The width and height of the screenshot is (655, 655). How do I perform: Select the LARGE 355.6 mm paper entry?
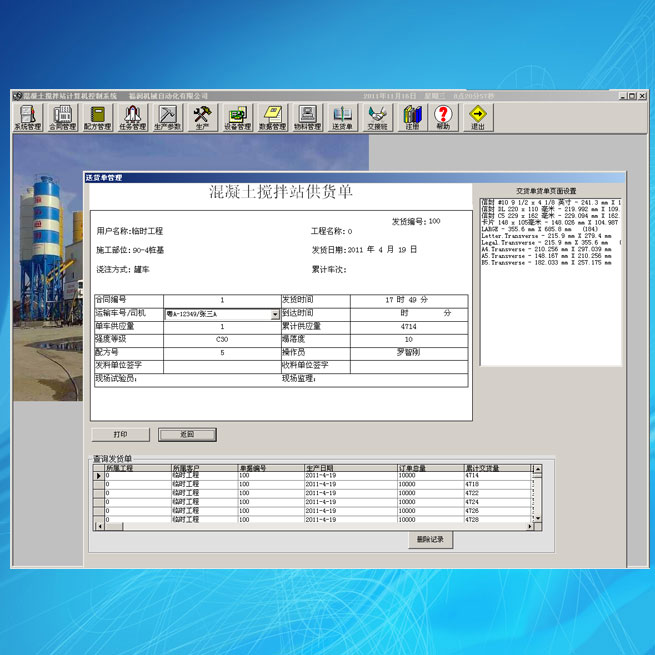551,229
